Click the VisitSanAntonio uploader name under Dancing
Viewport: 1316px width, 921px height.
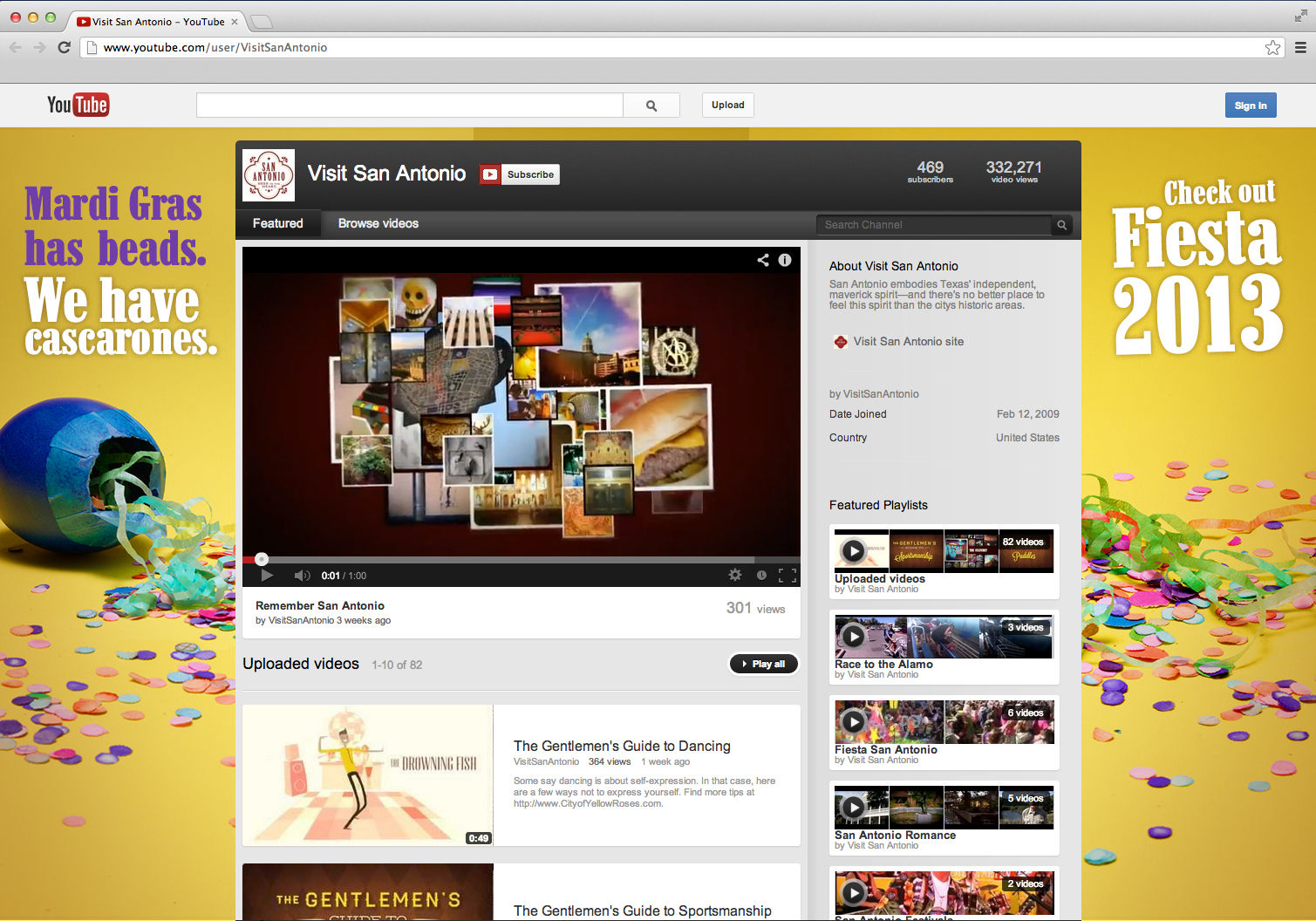tap(546, 762)
